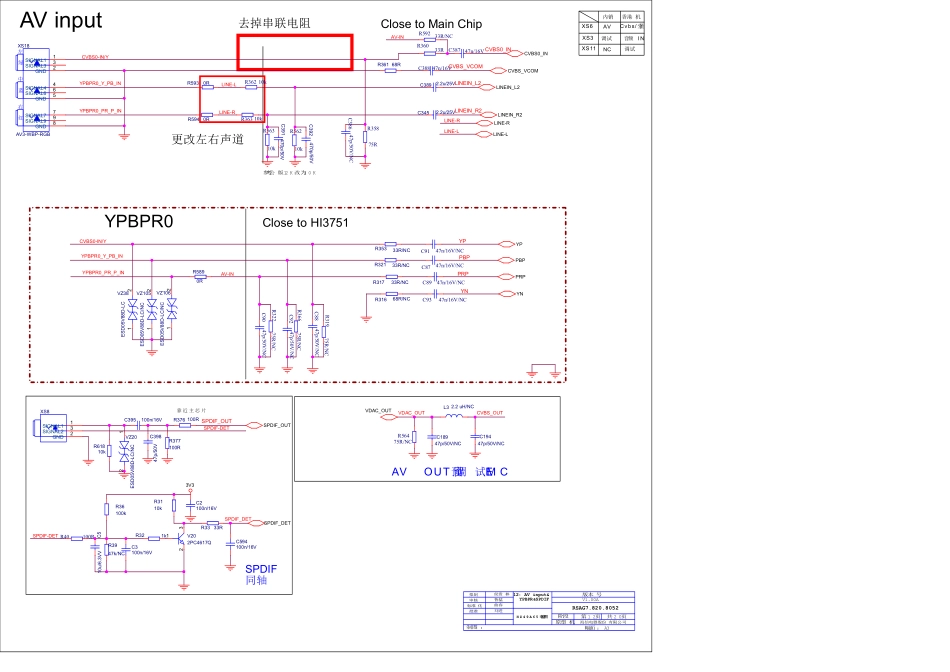The height and width of the screenshot is (672, 950).
Task: Click the SPDIF_OUT port symbol
Action: click(x=254, y=425)
